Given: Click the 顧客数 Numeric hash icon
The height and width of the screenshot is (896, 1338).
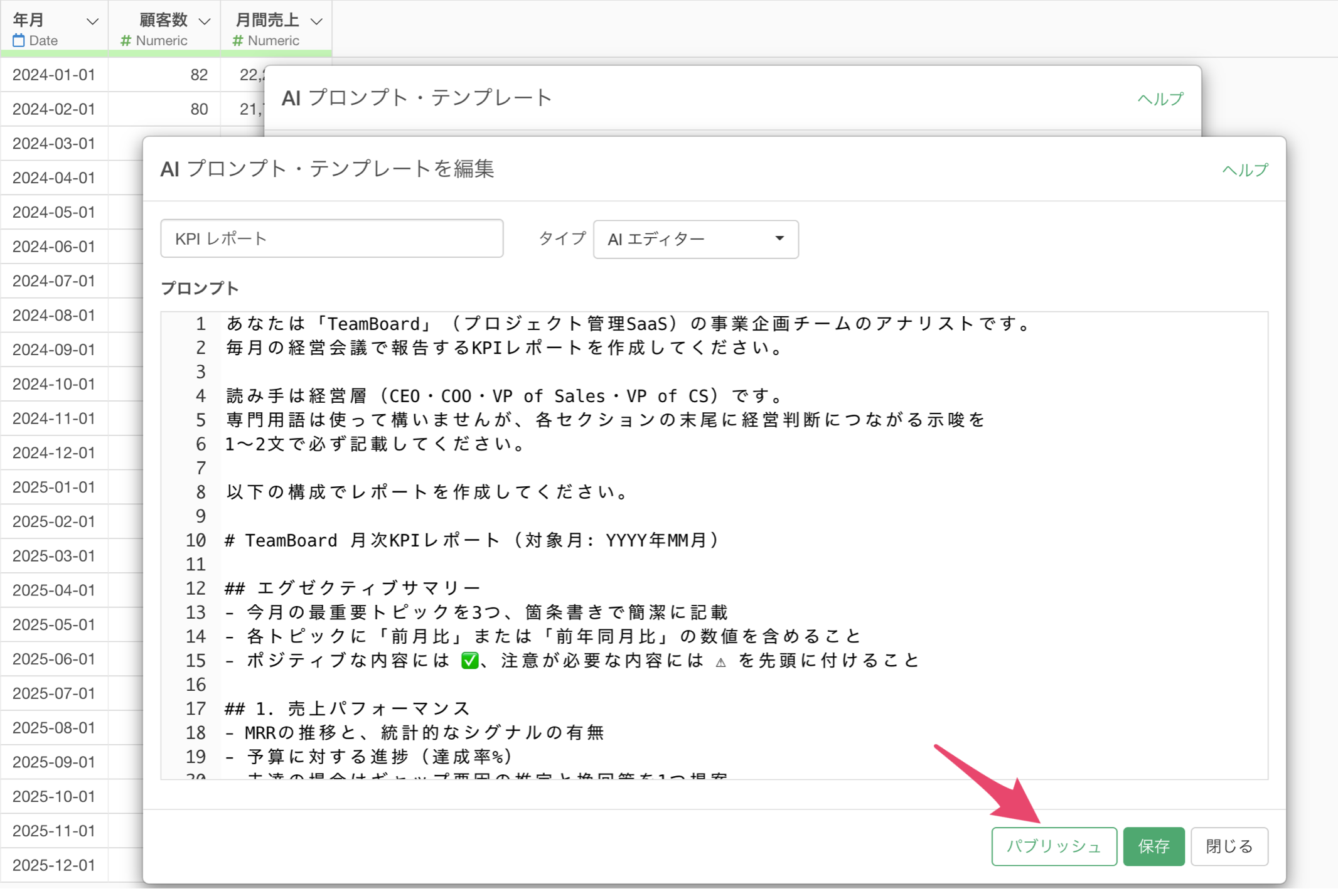Looking at the screenshot, I should (126, 41).
